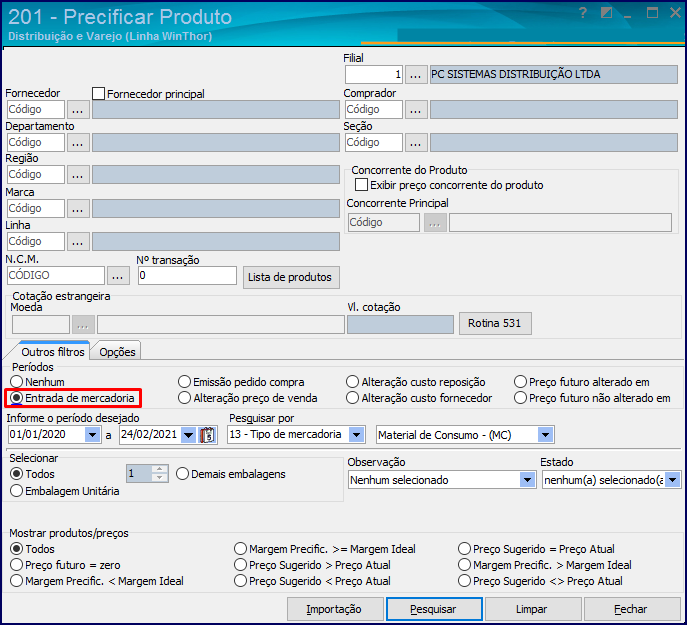Open calendar icon beside end date
687x625 pixels.
[208, 435]
